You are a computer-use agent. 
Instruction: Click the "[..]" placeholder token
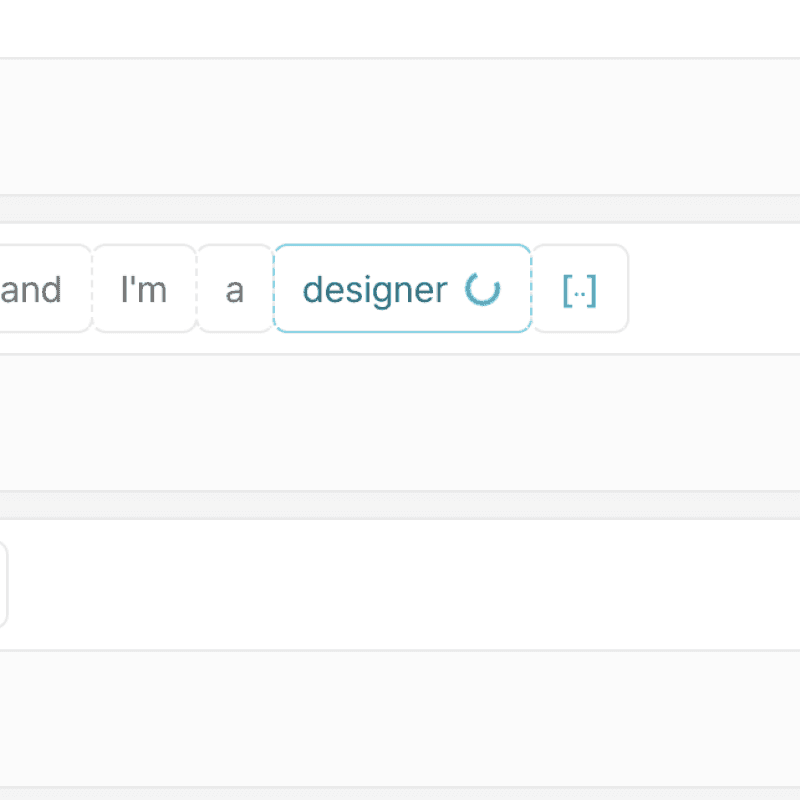(x=580, y=289)
